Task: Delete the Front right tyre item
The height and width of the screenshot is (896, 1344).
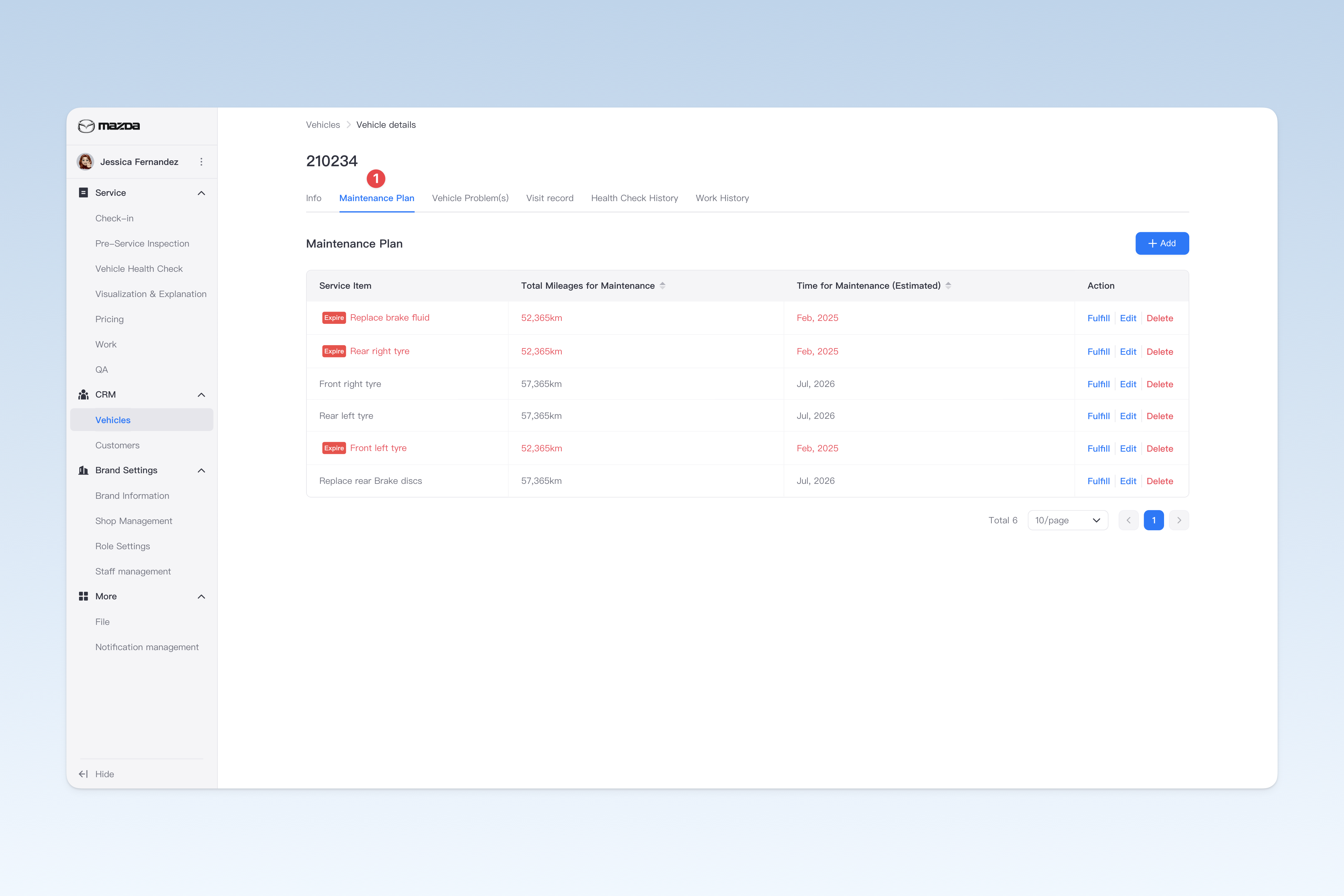Action: [x=1159, y=384]
